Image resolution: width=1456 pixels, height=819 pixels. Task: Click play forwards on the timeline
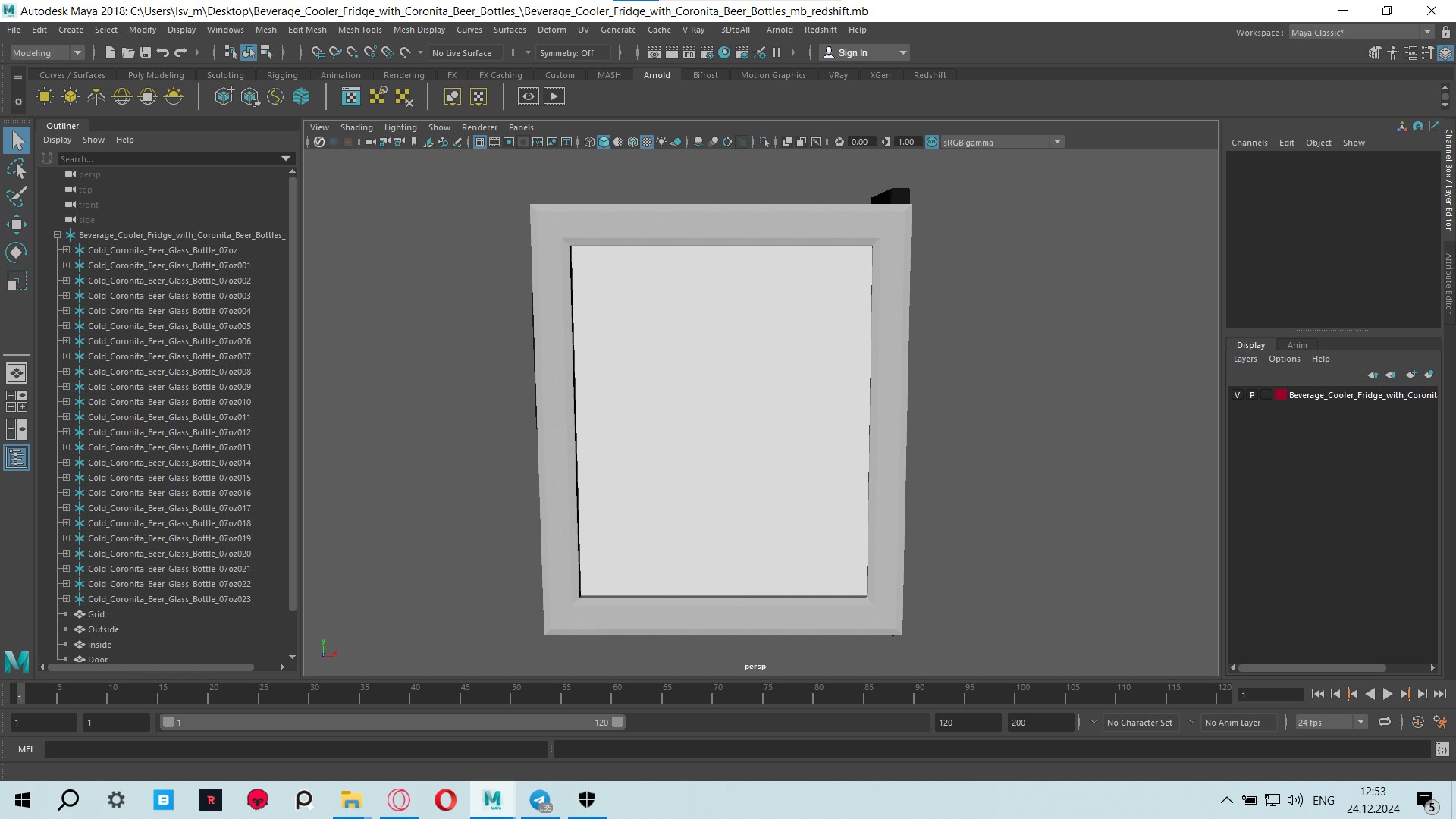(1387, 694)
